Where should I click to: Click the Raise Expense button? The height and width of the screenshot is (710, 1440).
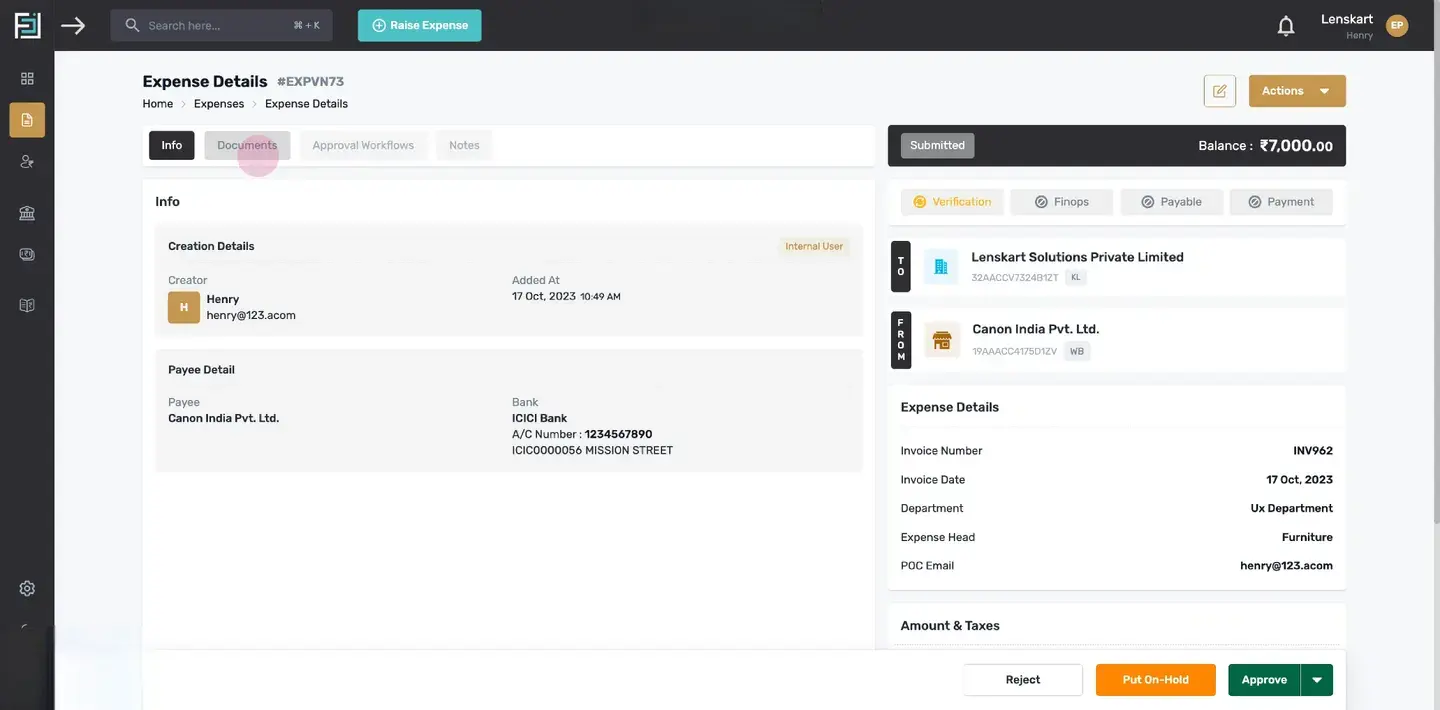pos(420,25)
